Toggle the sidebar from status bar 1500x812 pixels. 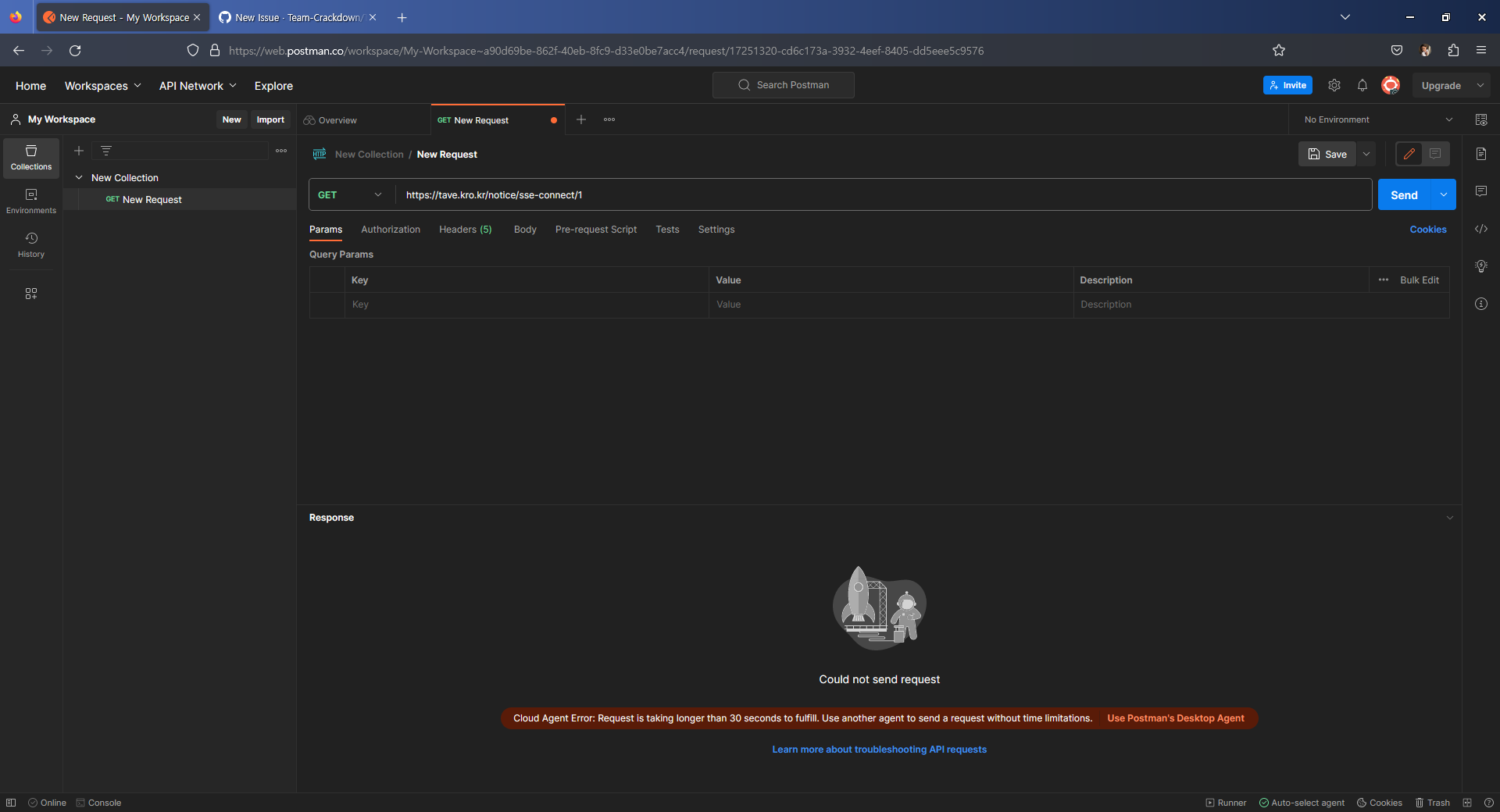tap(11, 803)
